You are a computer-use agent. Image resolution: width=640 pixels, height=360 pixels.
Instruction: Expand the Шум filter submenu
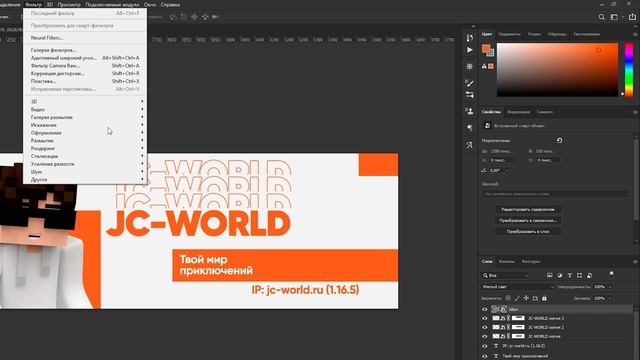pyautogui.click(x=85, y=172)
